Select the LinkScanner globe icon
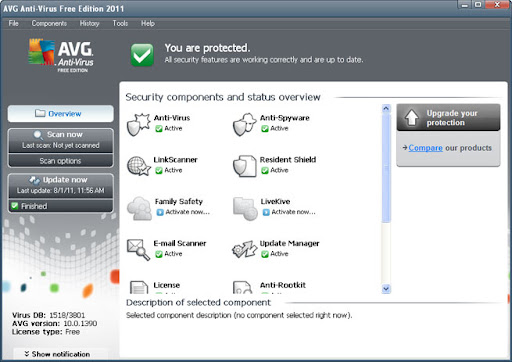512x362 pixels. (x=138, y=166)
